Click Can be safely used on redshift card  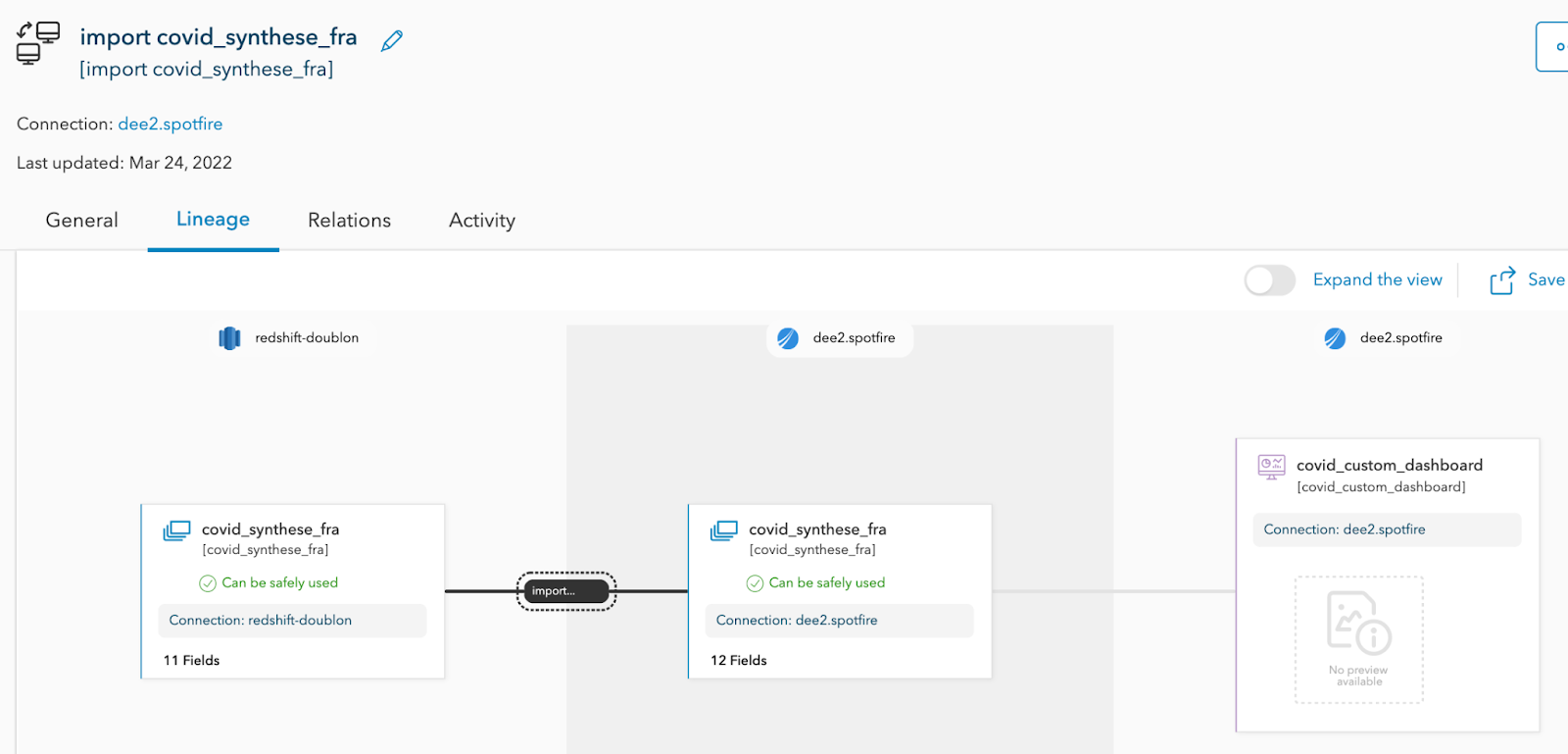280,583
